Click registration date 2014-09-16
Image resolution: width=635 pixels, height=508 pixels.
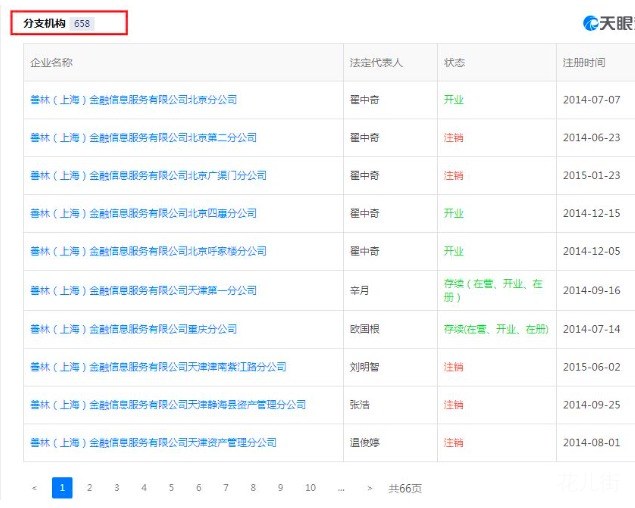point(592,290)
